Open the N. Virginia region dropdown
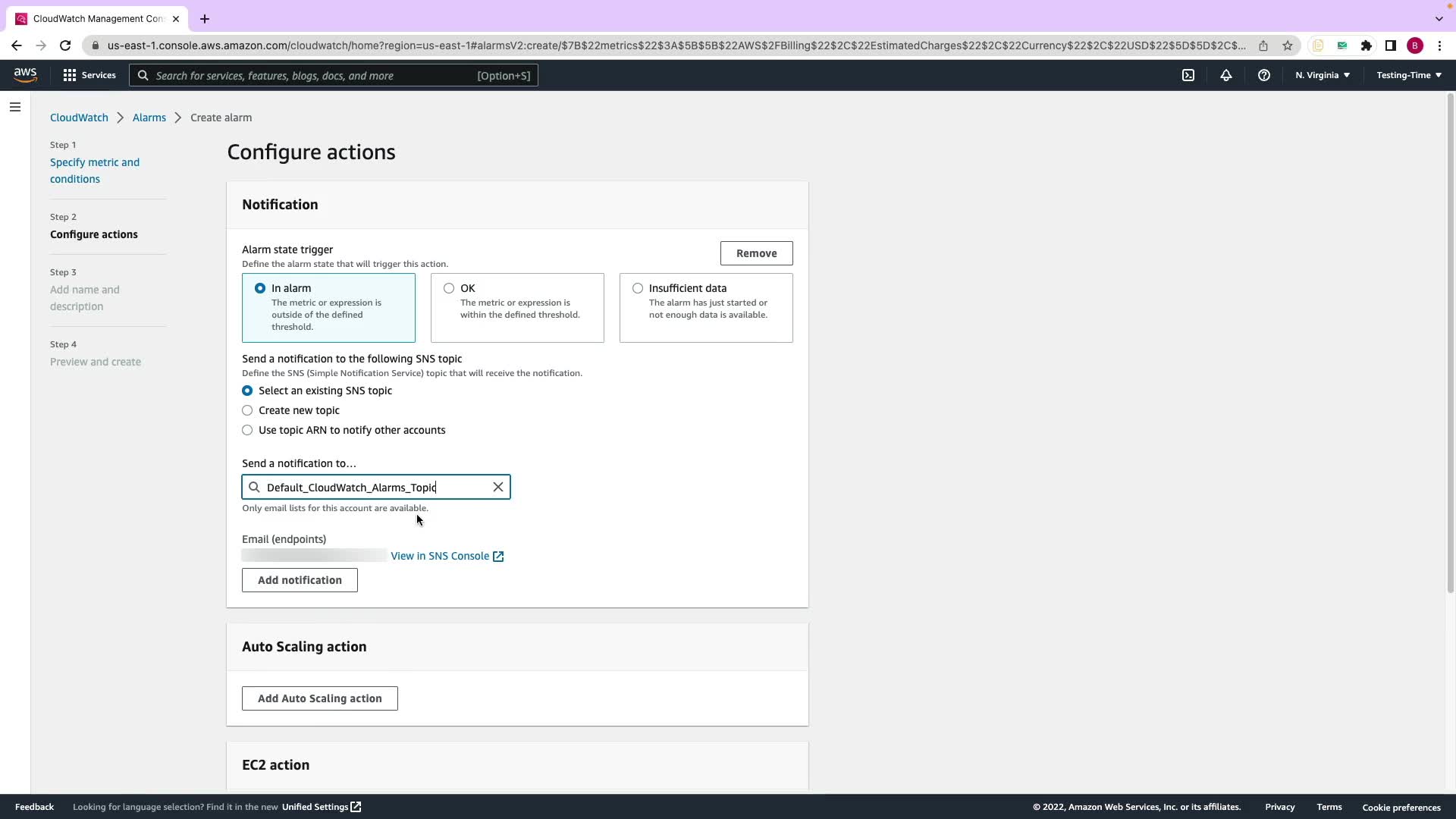 [1322, 75]
